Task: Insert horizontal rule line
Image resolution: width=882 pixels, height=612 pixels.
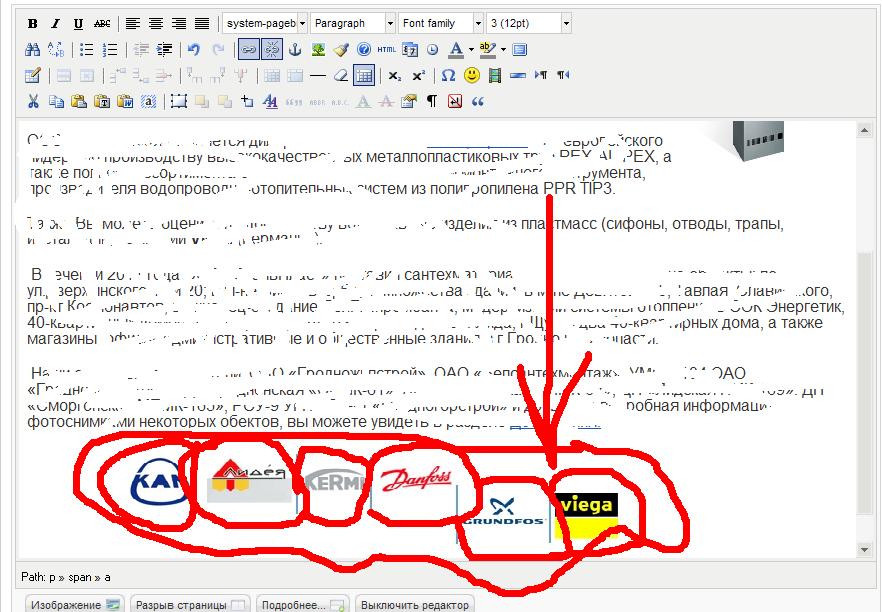Action: click(318, 75)
